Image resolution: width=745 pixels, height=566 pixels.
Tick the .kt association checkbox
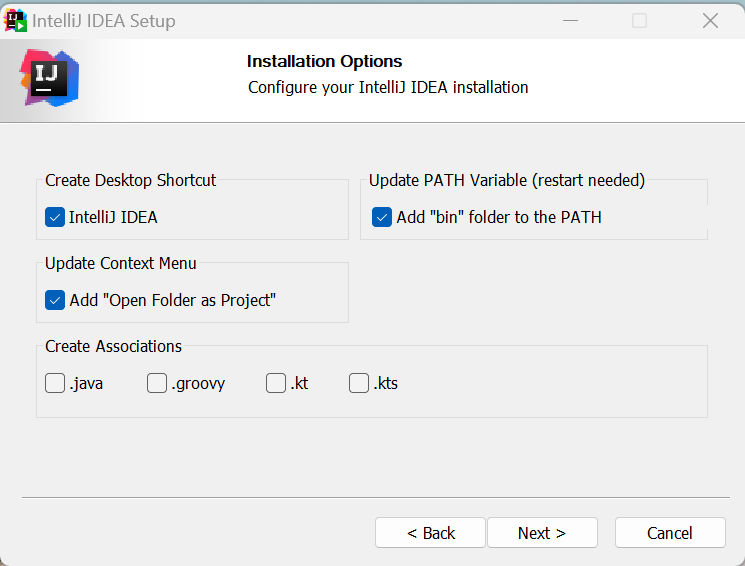point(276,383)
